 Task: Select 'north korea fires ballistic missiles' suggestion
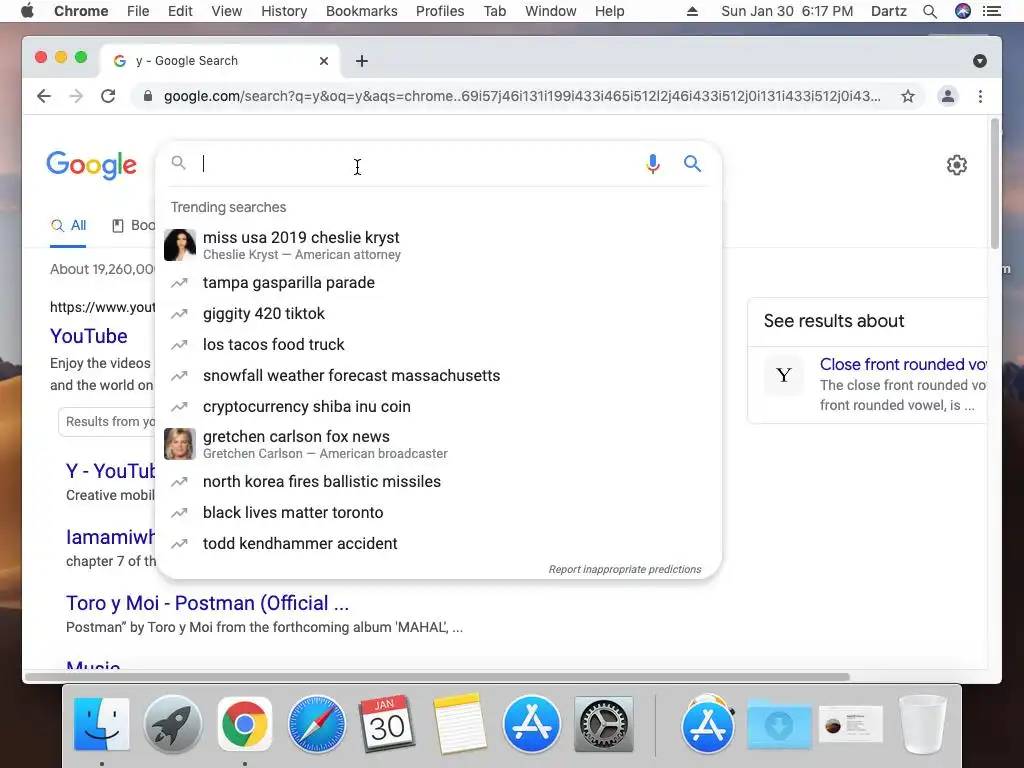click(439, 481)
